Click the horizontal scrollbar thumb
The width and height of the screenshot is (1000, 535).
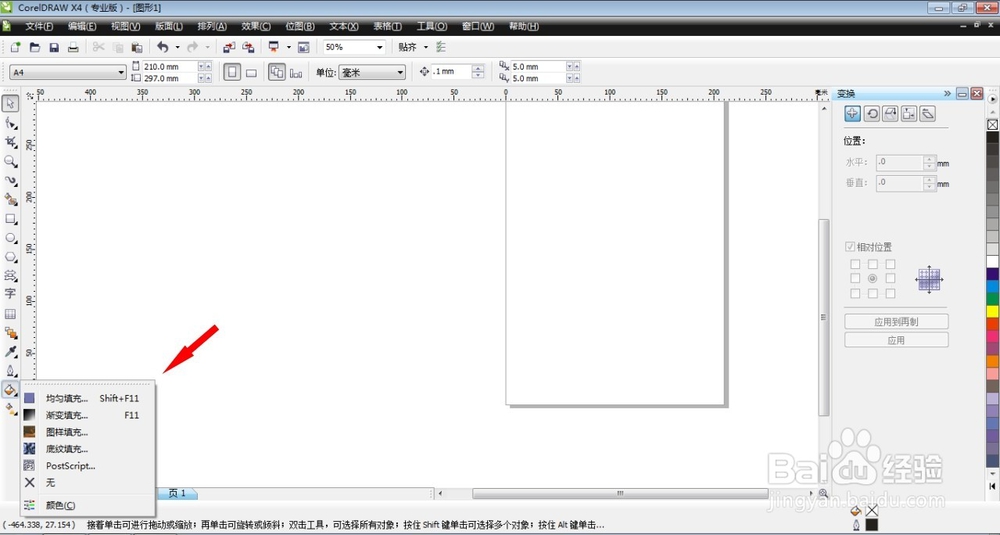(x=620, y=494)
